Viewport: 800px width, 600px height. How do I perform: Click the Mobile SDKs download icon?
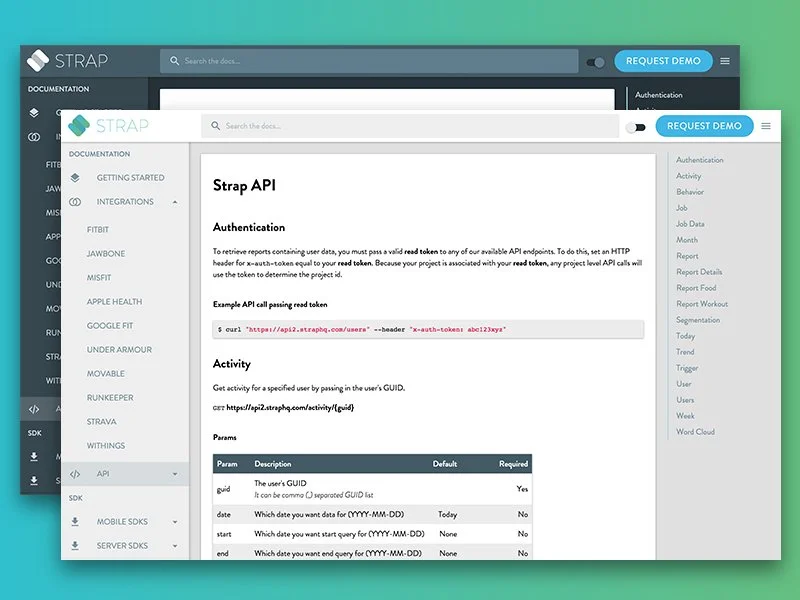(x=75, y=521)
